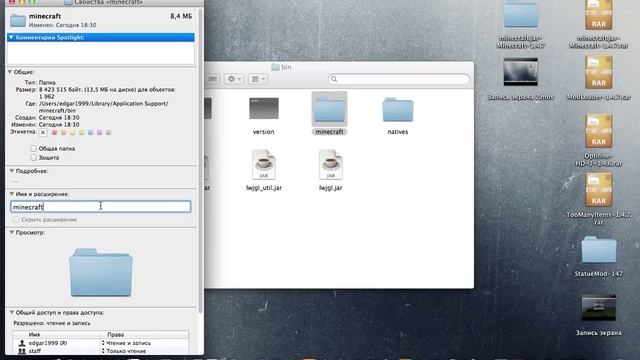
Task: Click the cover flow view button in the bin toolbar
Action: click(x=212, y=79)
